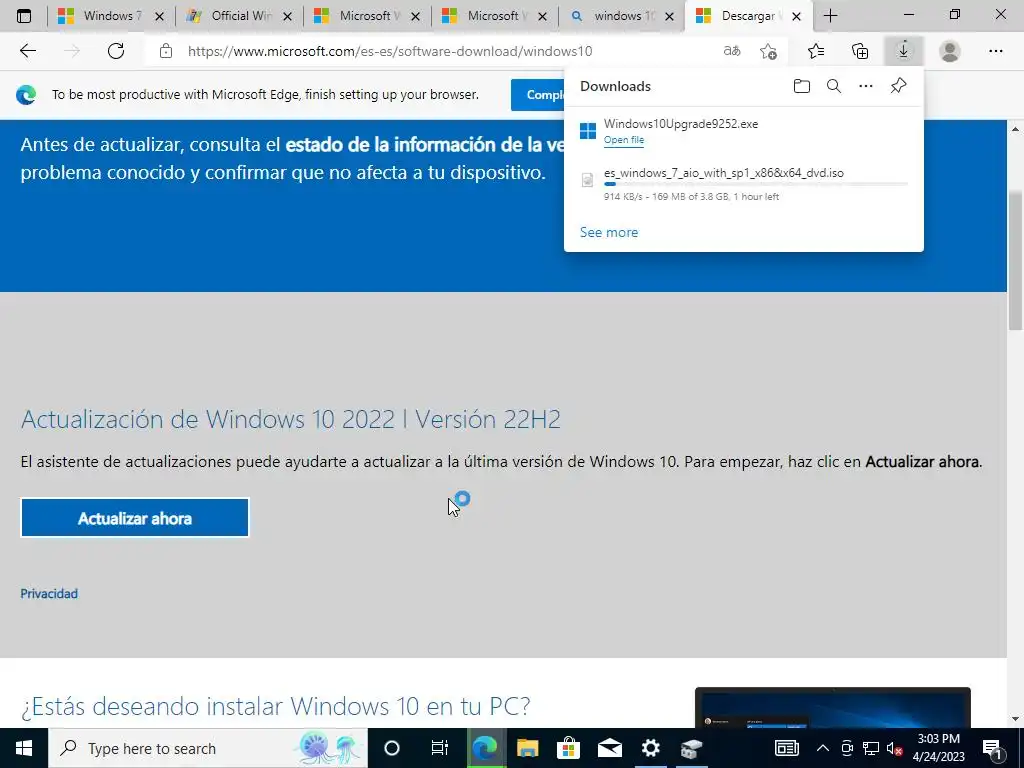
Task: Add this page to favorites
Action: [769, 51]
